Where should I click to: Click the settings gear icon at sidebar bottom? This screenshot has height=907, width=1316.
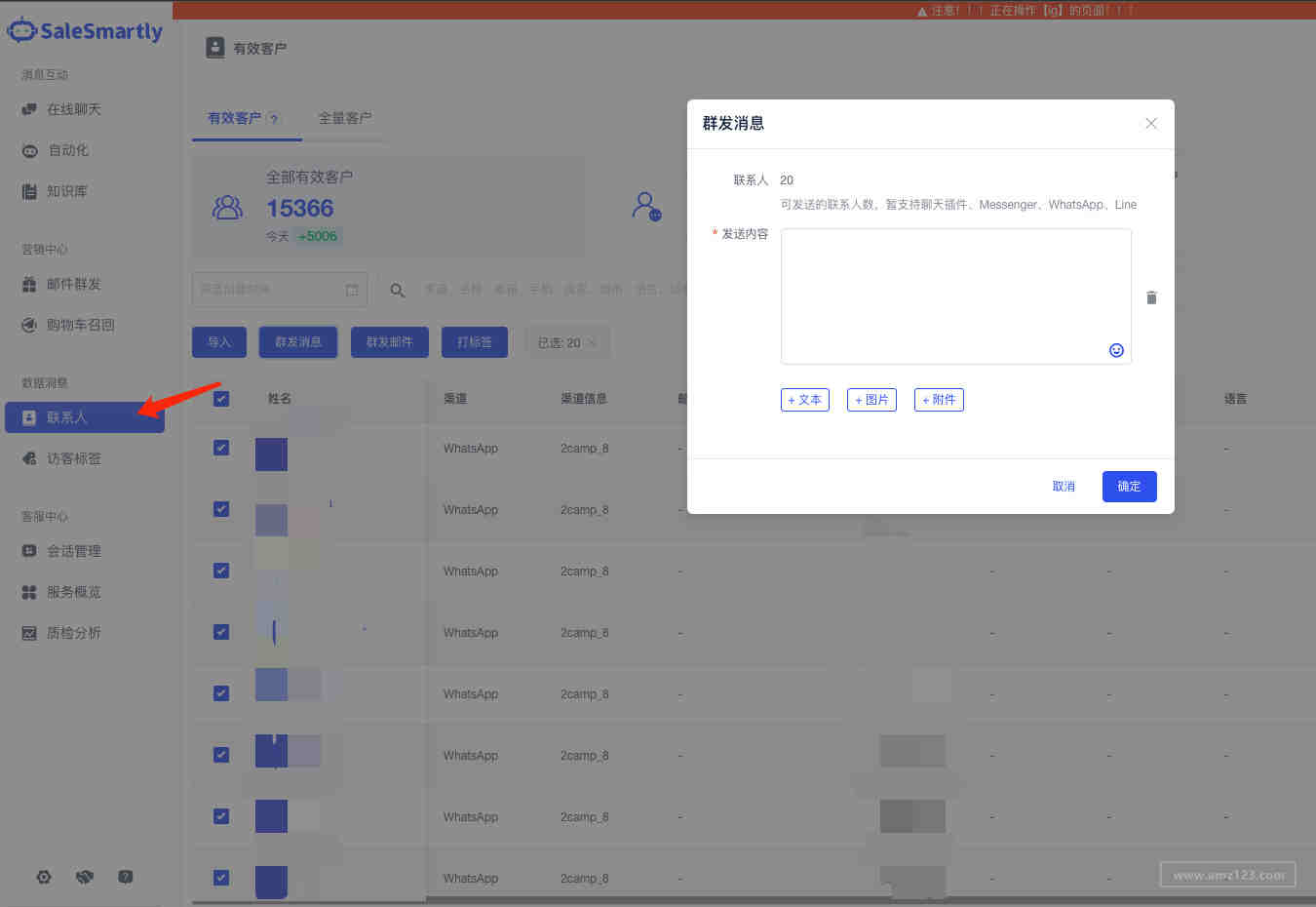point(44,877)
